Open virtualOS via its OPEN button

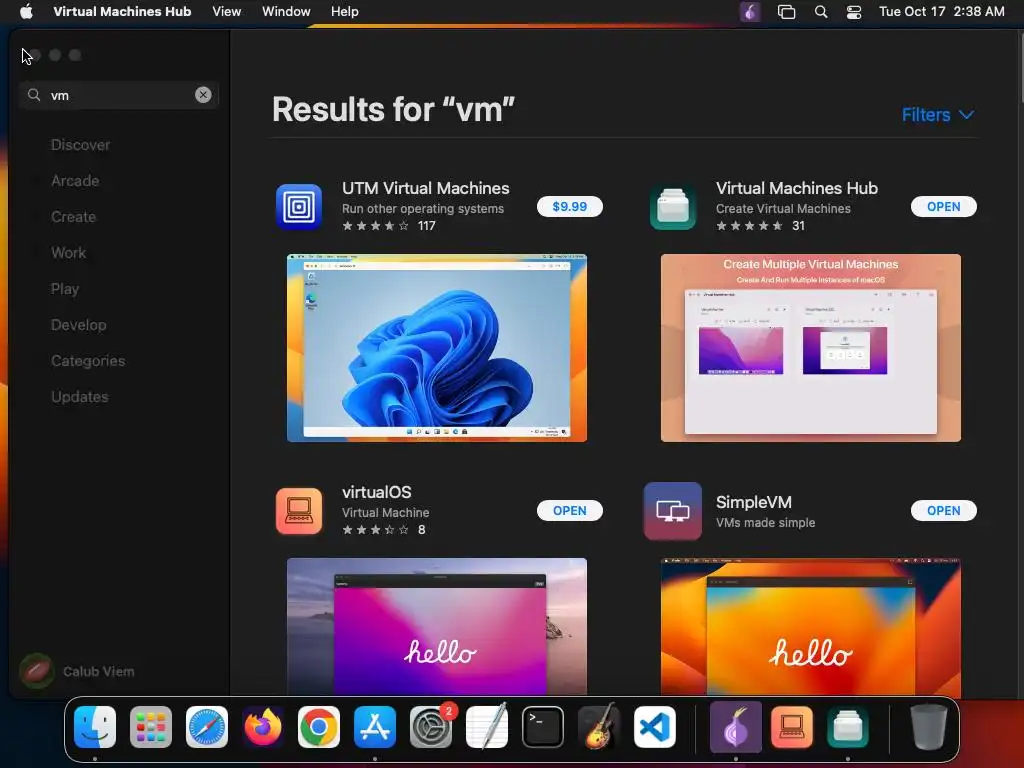pyautogui.click(x=569, y=511)
